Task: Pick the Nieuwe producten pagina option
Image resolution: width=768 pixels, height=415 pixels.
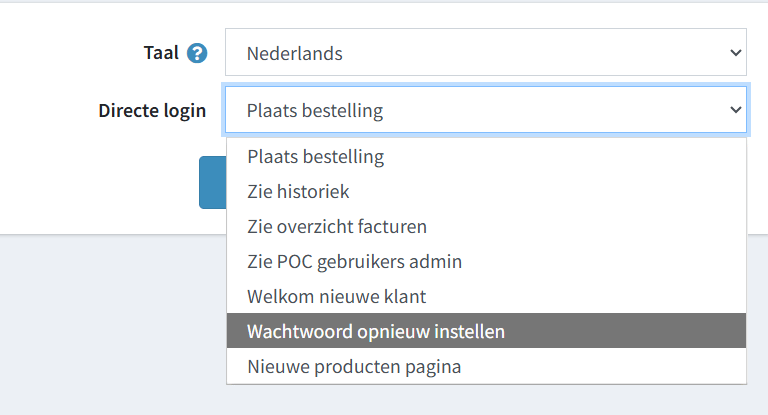Action: coord(354,366)
